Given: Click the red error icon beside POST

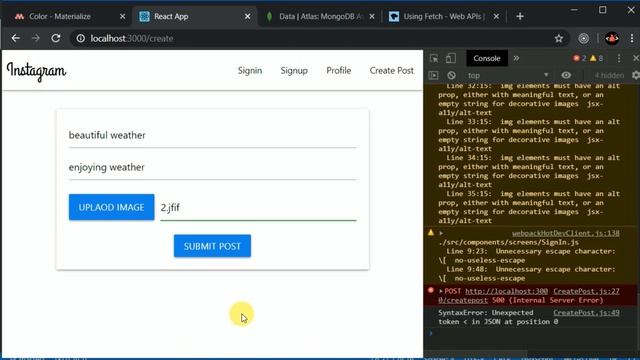Looking at the screenshot, I should coord(431,291).
